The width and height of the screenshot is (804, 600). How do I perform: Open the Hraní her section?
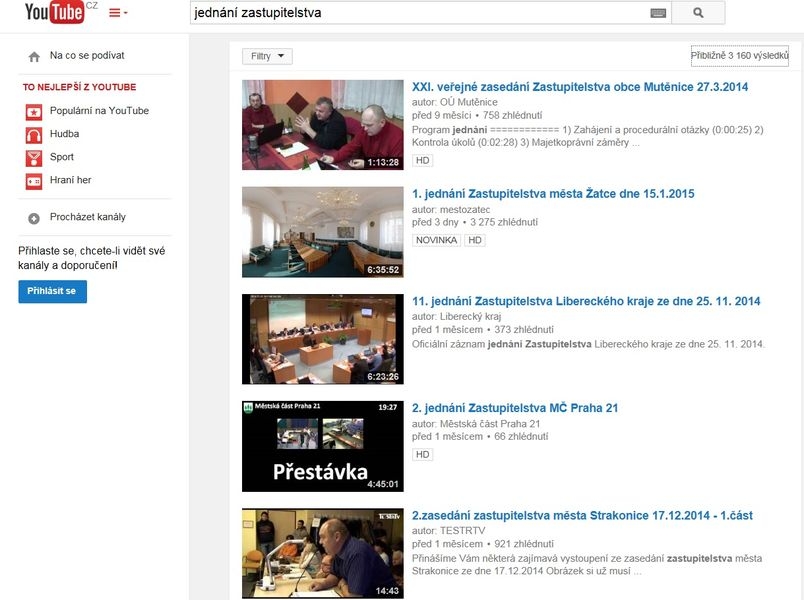pyautogui.click(x=70, y=180)
